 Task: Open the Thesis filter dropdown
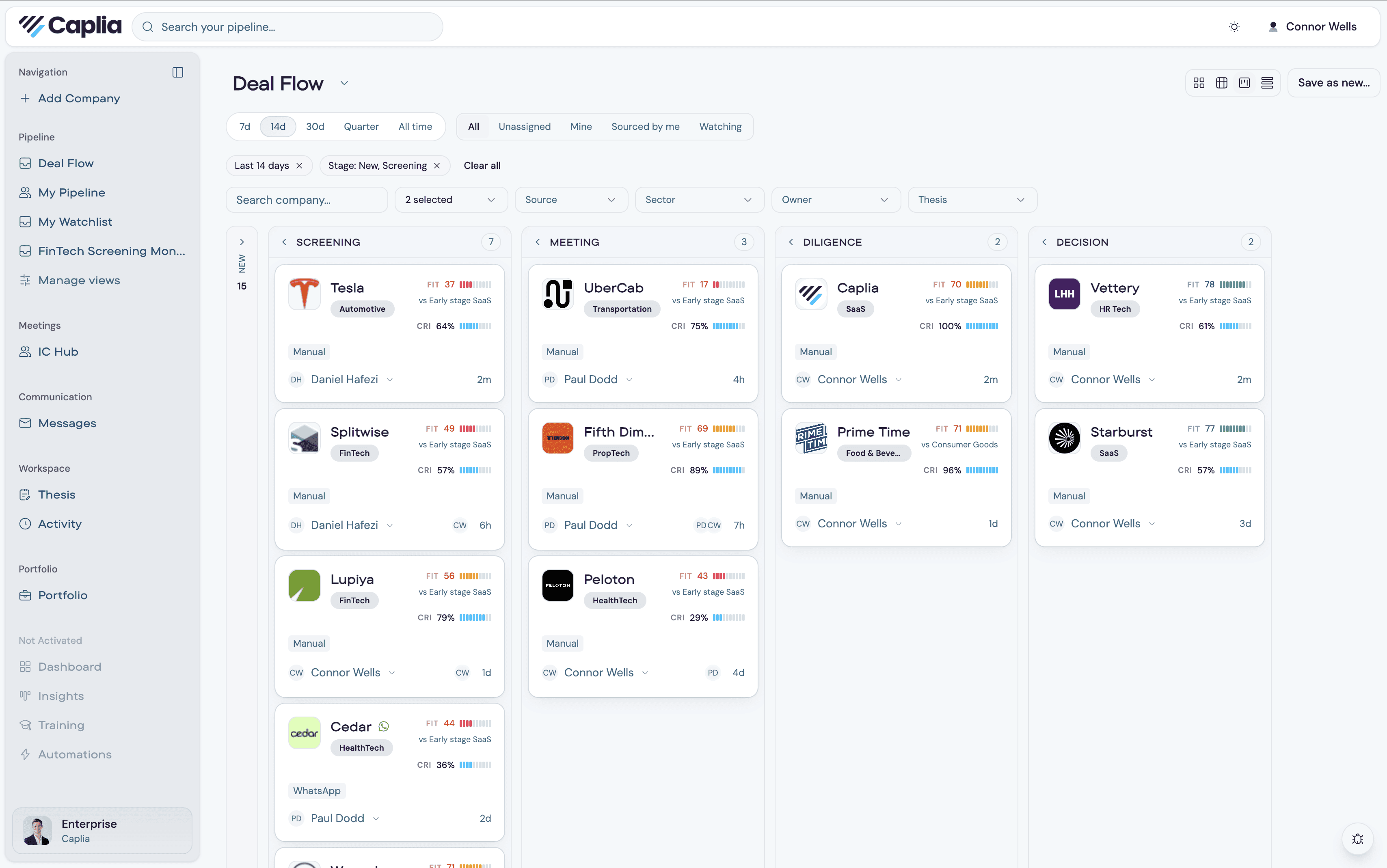972,200
